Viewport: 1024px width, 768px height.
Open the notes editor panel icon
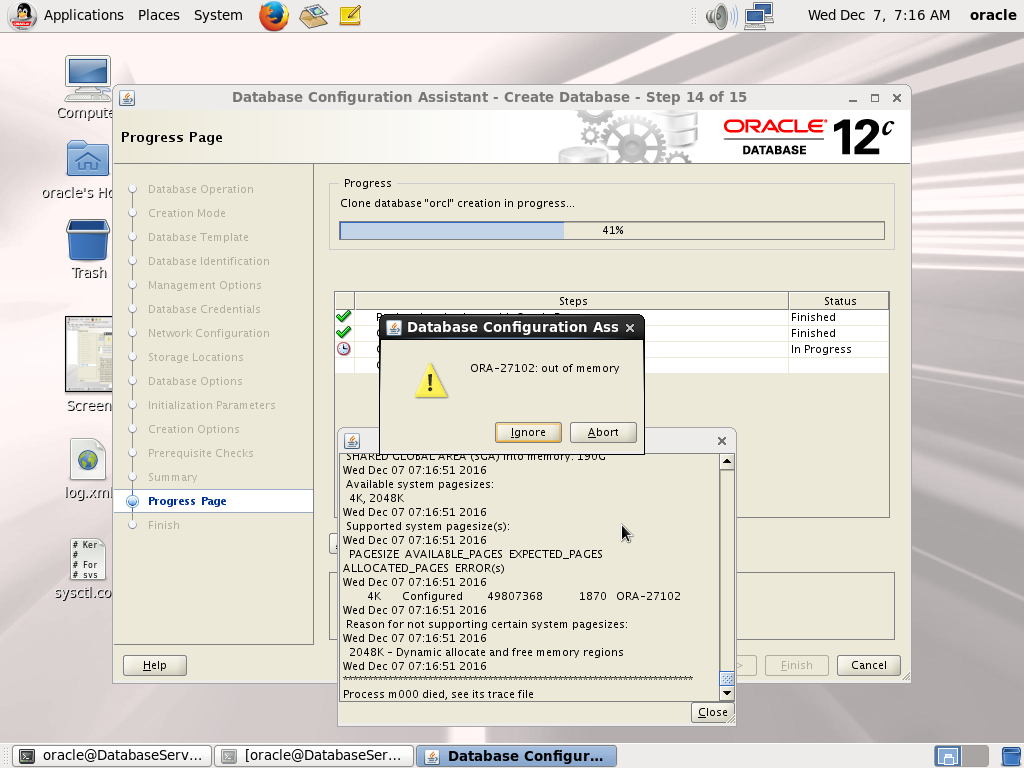pos(349,15)
